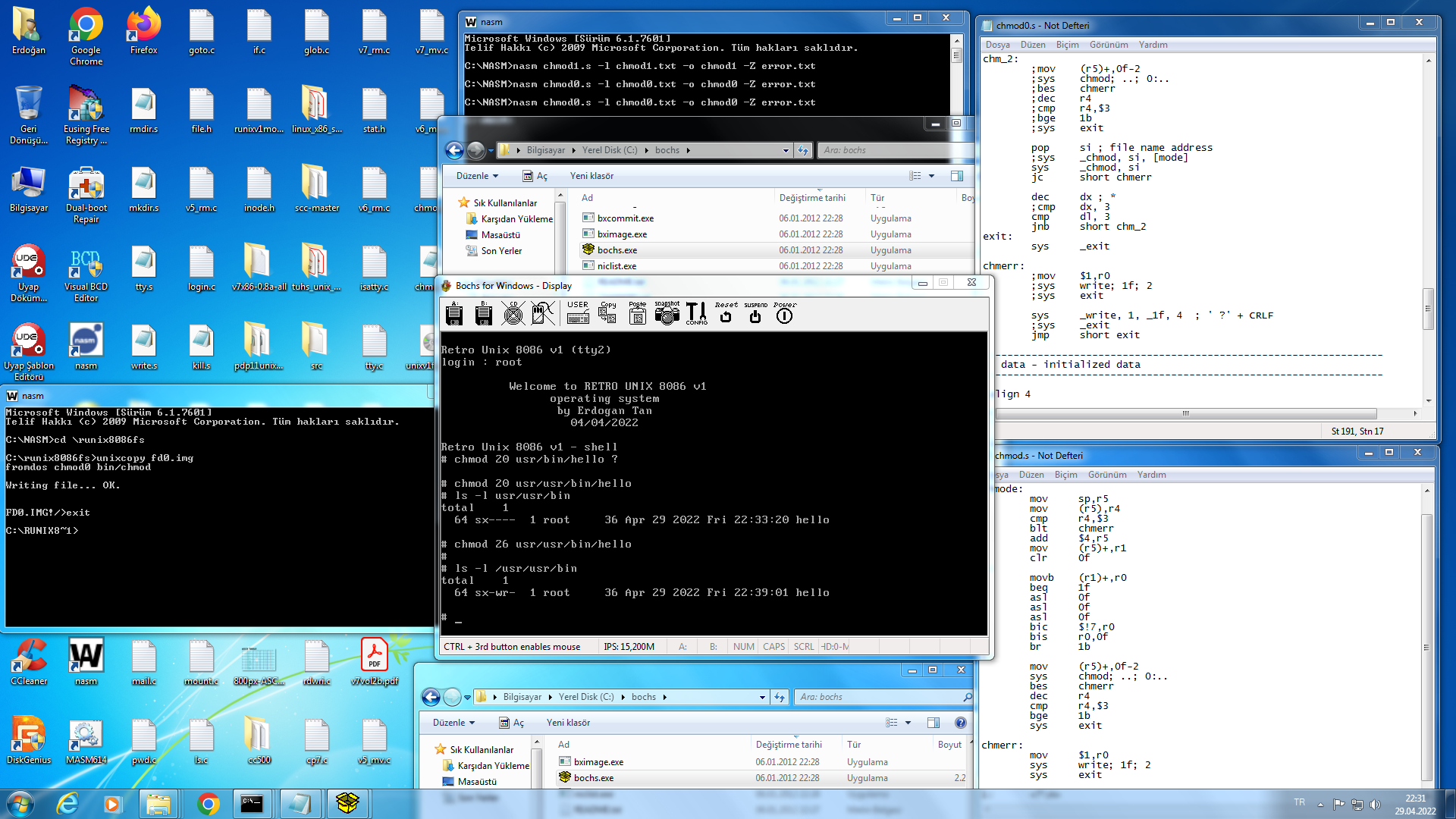1456x819 pixels.
Task: Click the Power icon in Bochs toolbar
Action: point(785,313)
